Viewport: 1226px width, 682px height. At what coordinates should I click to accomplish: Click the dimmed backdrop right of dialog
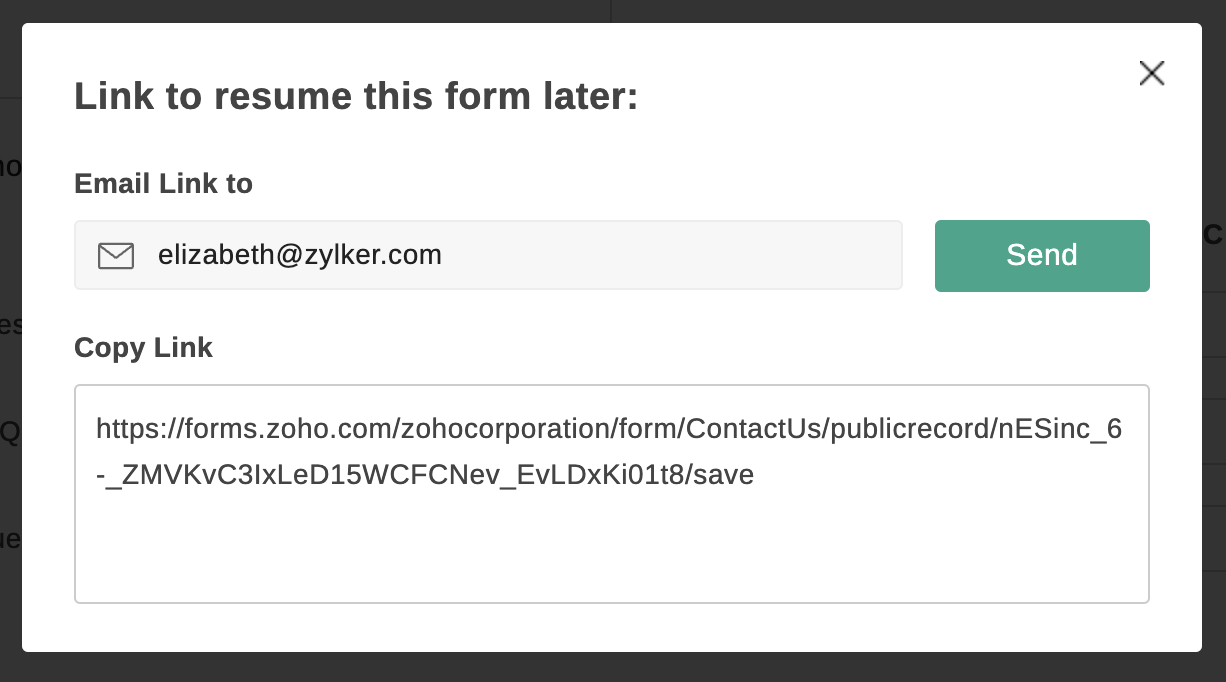click(x=1214, y=450)
